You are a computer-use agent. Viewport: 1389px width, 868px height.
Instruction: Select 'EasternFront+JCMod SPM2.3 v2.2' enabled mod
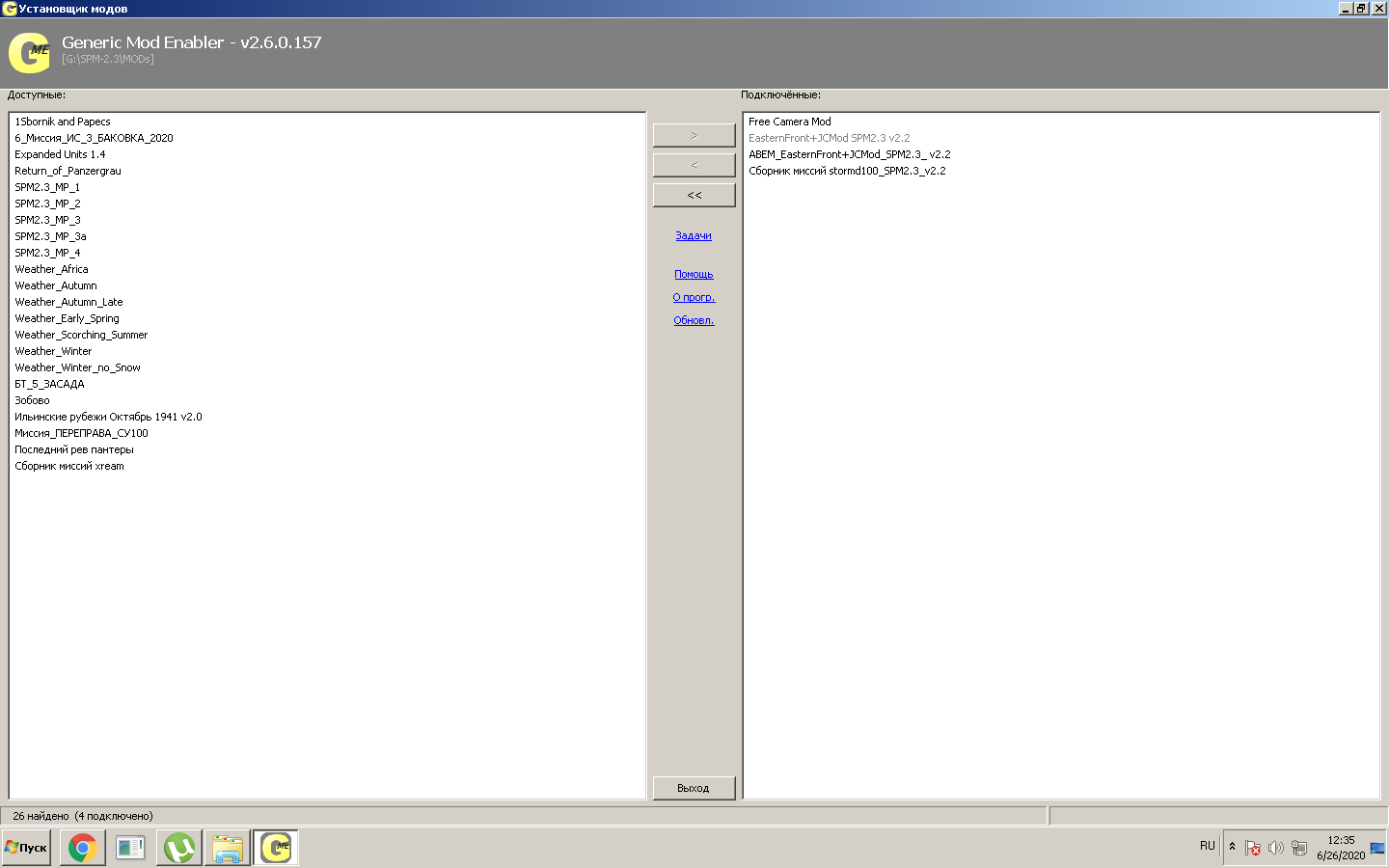click(829, 138)
